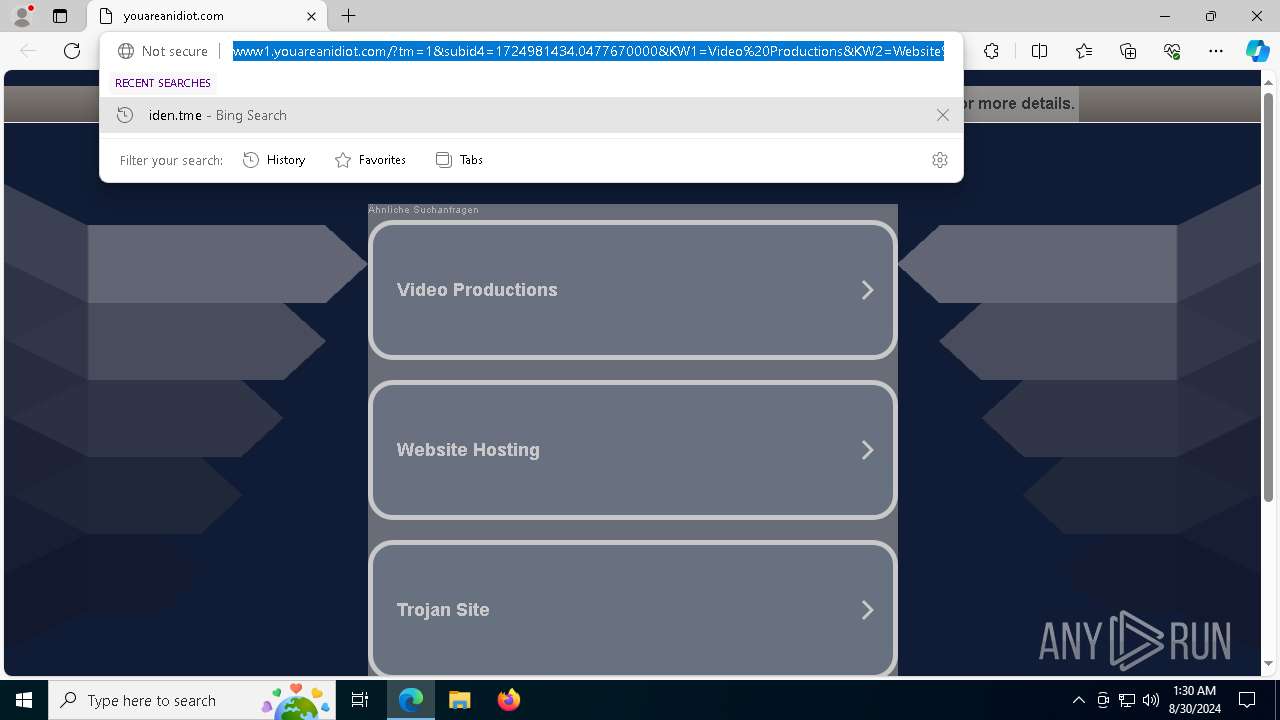Viewport: 1280px width, 720px height.
Task: Remove the iden.tme recent search suggestion
Action: click(942, 115)
